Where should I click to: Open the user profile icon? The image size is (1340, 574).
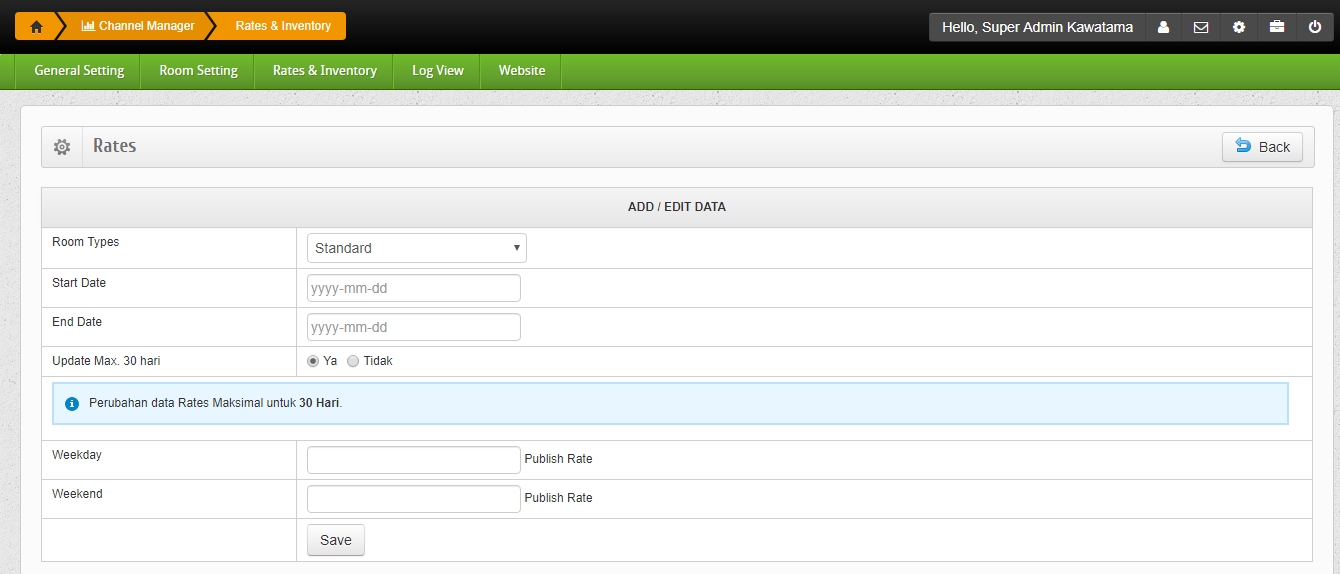click(1163, 27)
